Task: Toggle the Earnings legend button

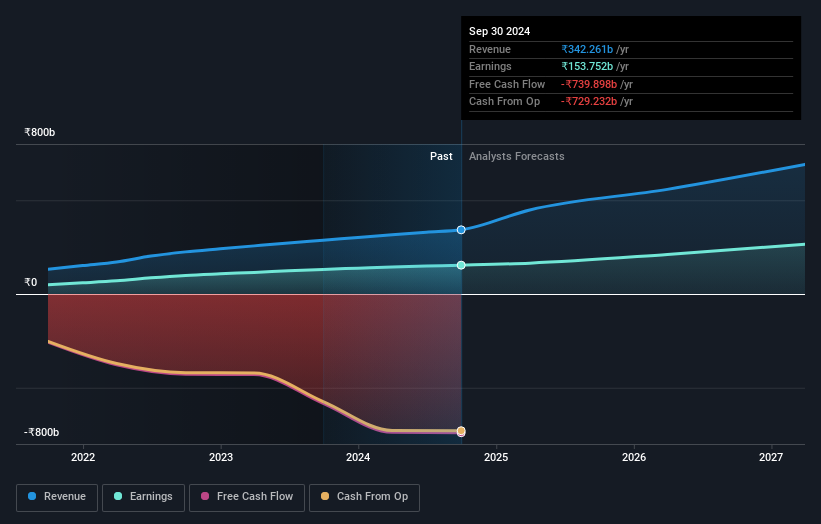Action: tap(143, 497)
